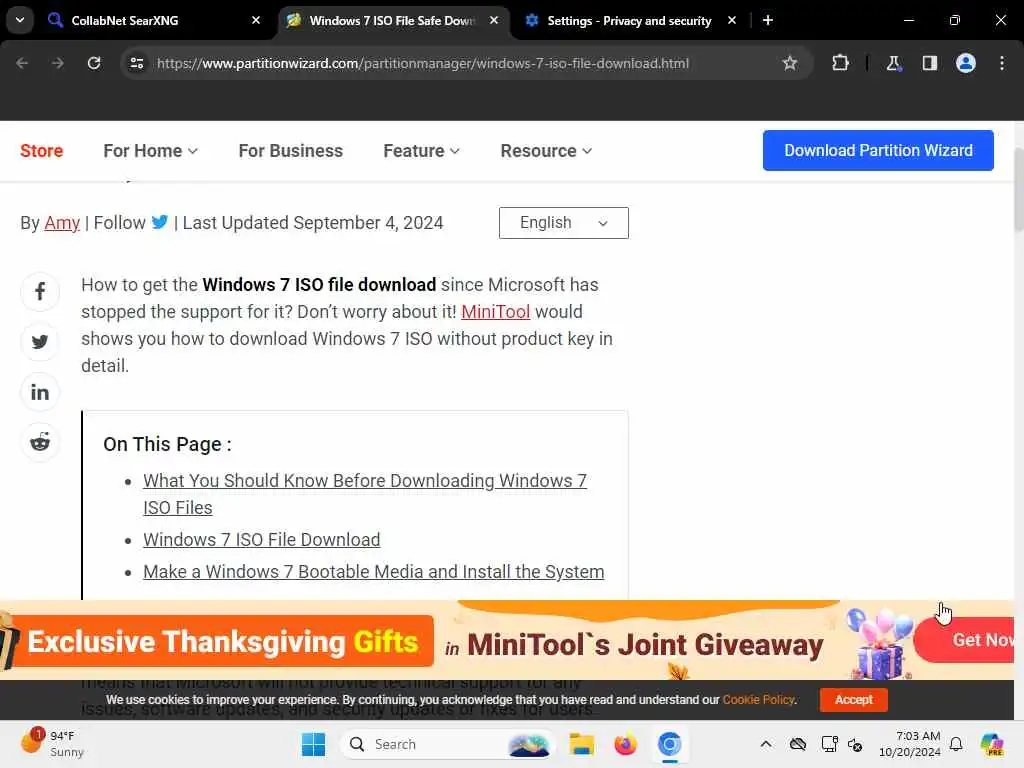View site information icon in address bar
This screenshot has width=1024, height=768.
coord(136,63)
